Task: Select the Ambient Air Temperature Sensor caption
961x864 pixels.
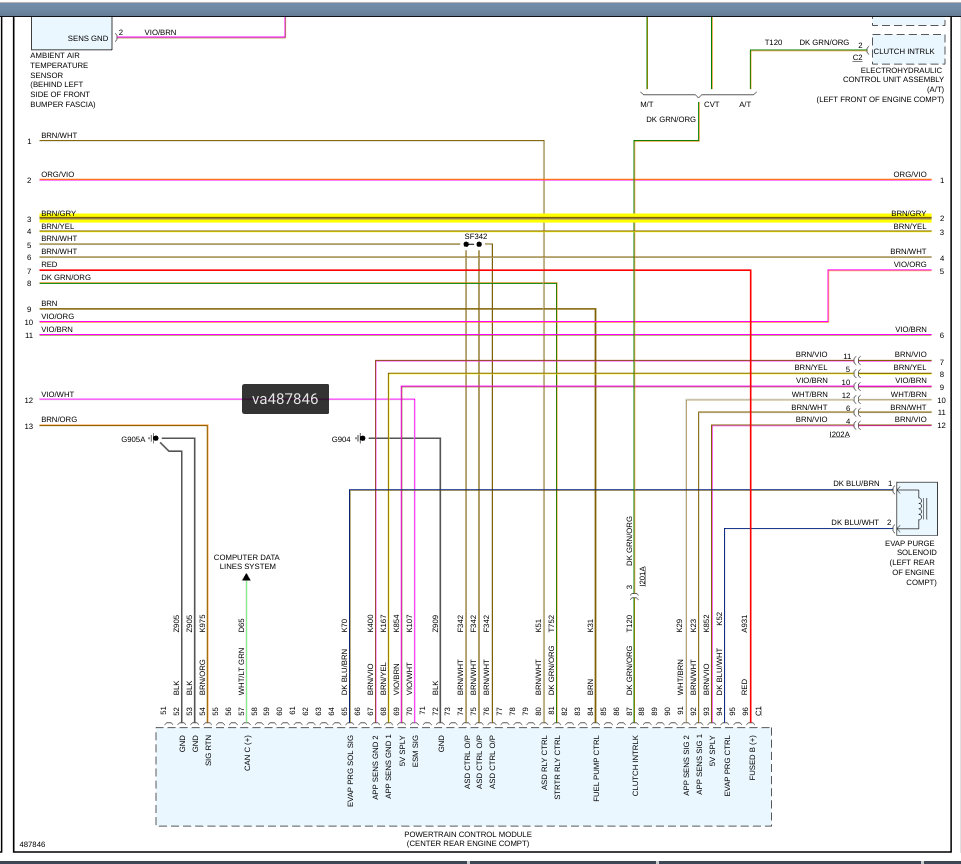Action: (63, 80)
